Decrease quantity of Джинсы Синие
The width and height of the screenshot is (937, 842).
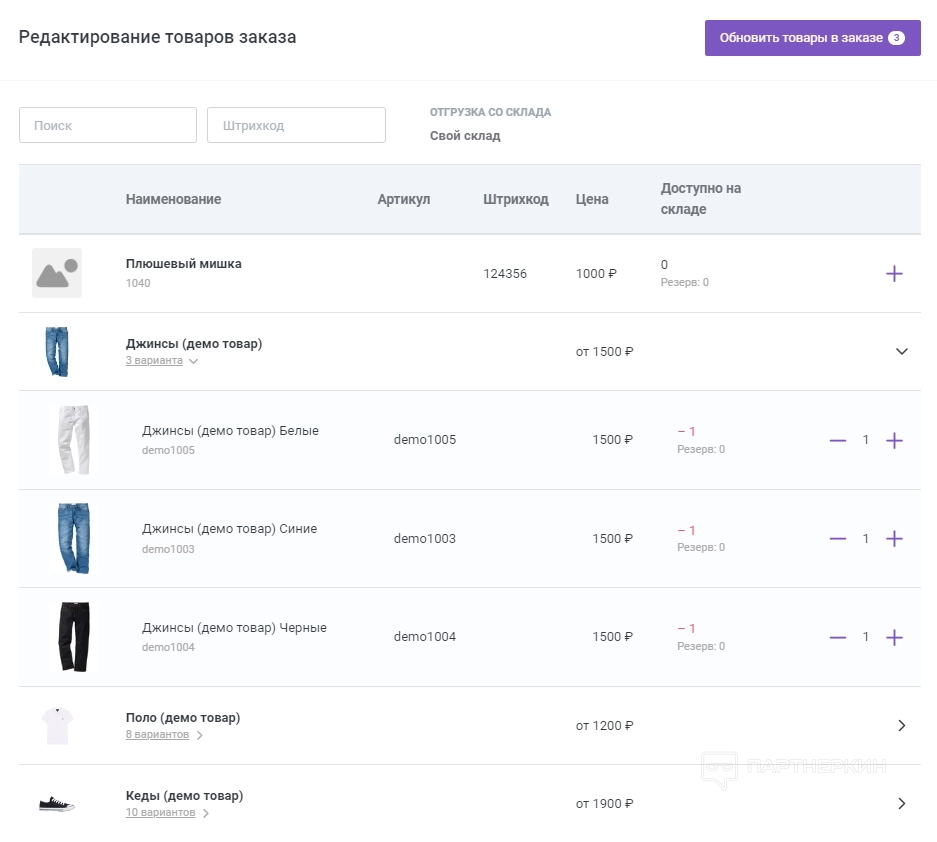[838, 539]
